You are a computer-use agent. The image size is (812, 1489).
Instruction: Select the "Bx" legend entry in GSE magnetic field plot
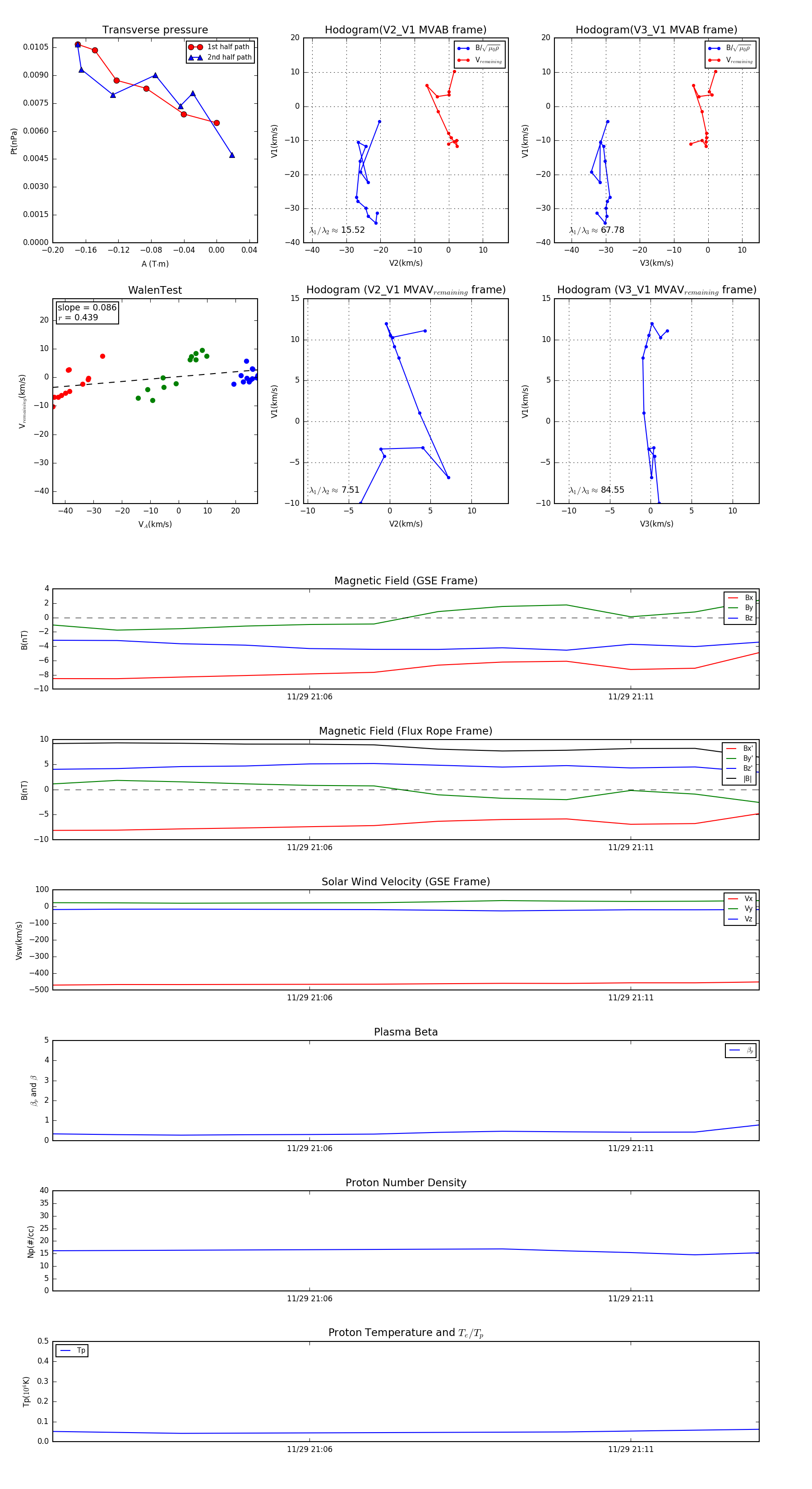[740, 598]
